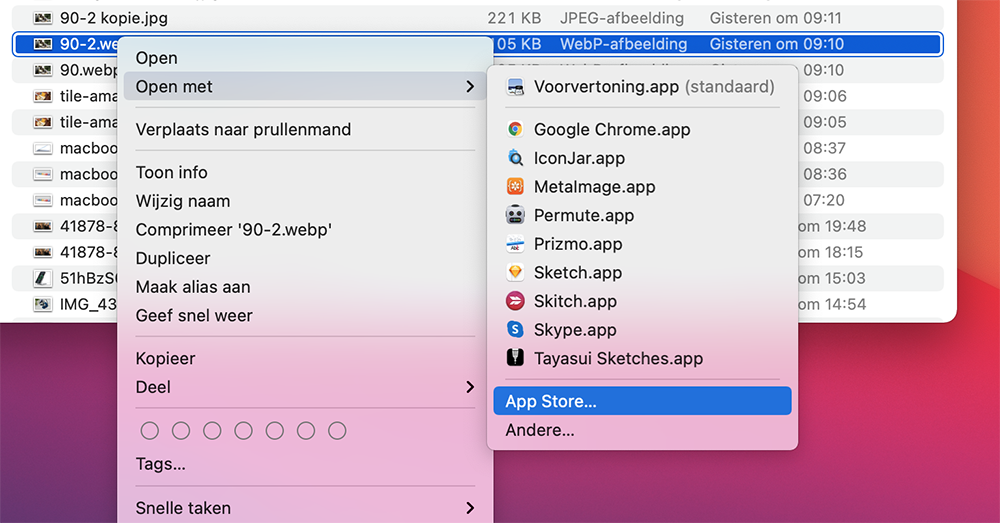Click the Google Chrome icon
1000x523 pixels.
coord(515,129)
